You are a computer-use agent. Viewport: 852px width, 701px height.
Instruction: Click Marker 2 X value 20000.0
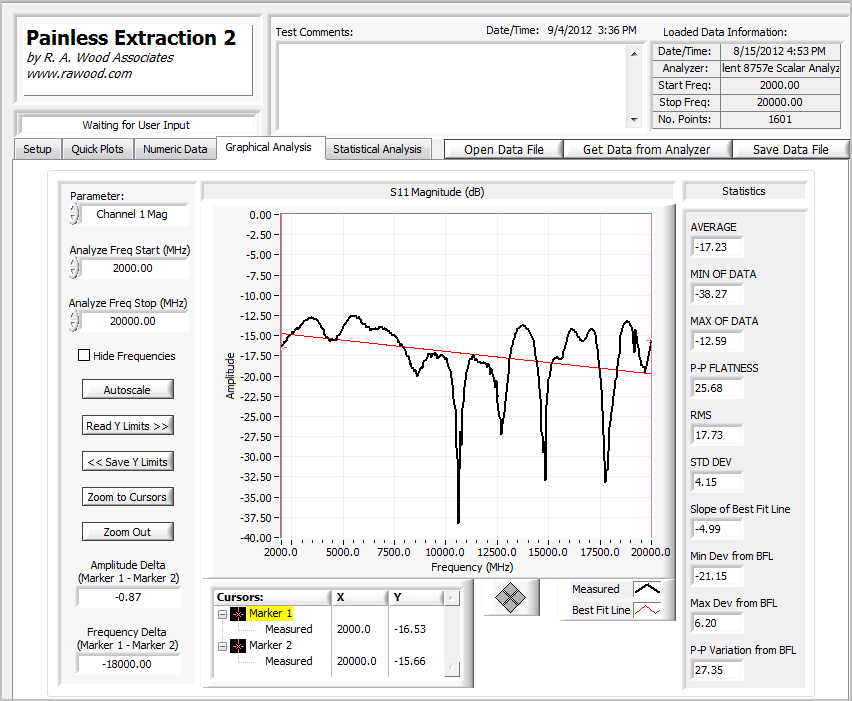point(356,661)
